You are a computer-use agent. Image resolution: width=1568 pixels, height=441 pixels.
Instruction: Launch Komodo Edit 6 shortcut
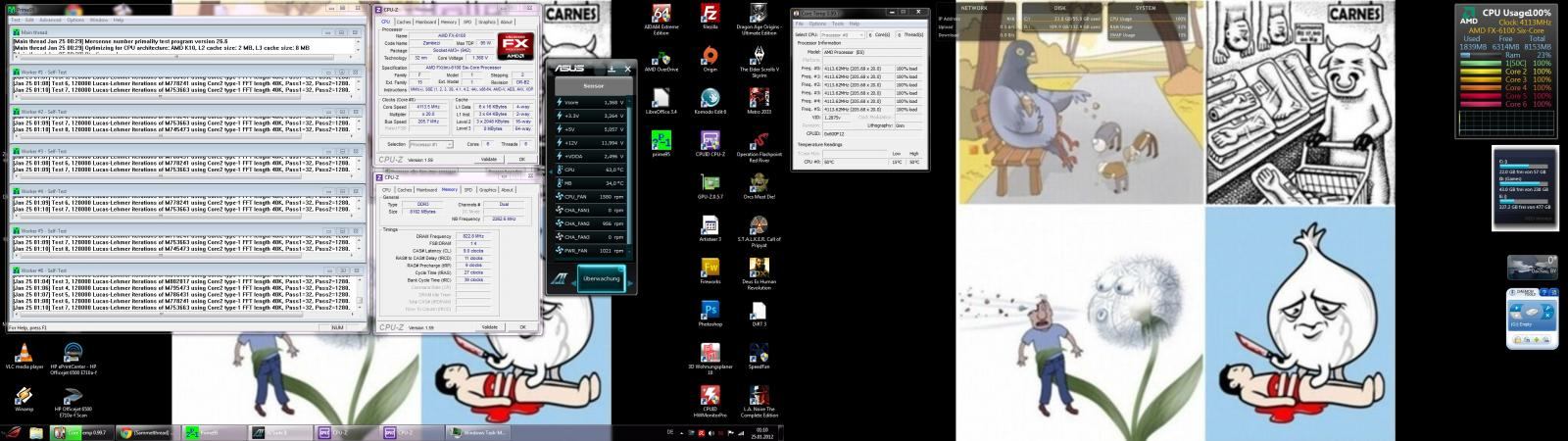[710, 103]
